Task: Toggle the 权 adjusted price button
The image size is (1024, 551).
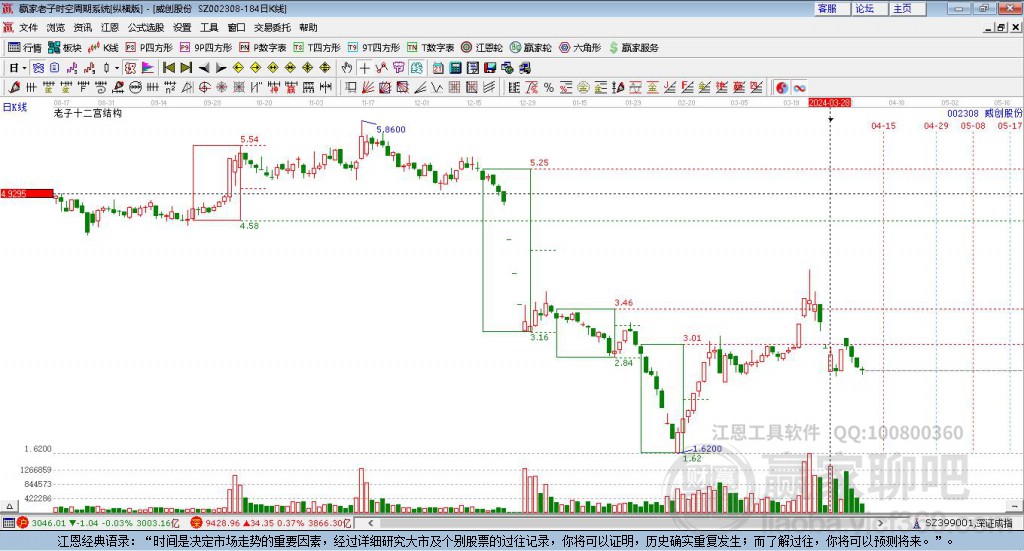Action: click(x=131, y=68)
